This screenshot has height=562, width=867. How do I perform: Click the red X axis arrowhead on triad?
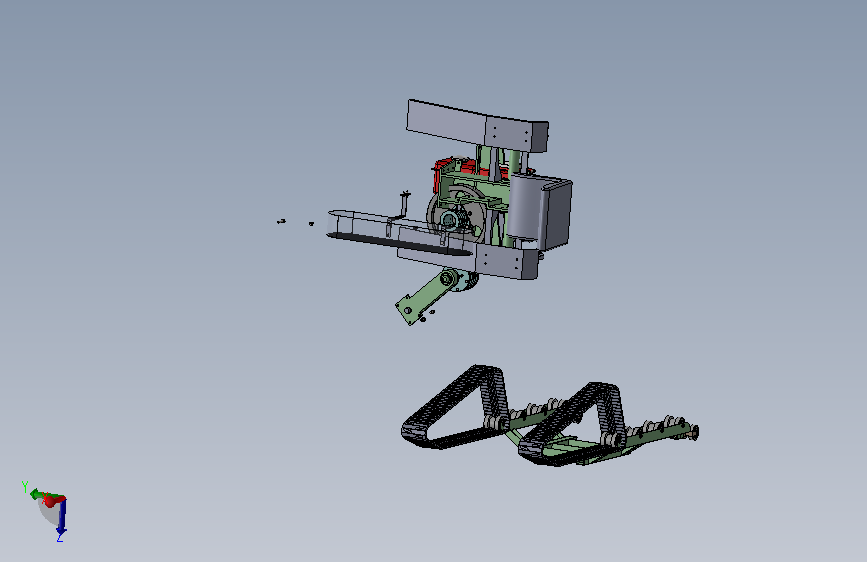(50, 501)
